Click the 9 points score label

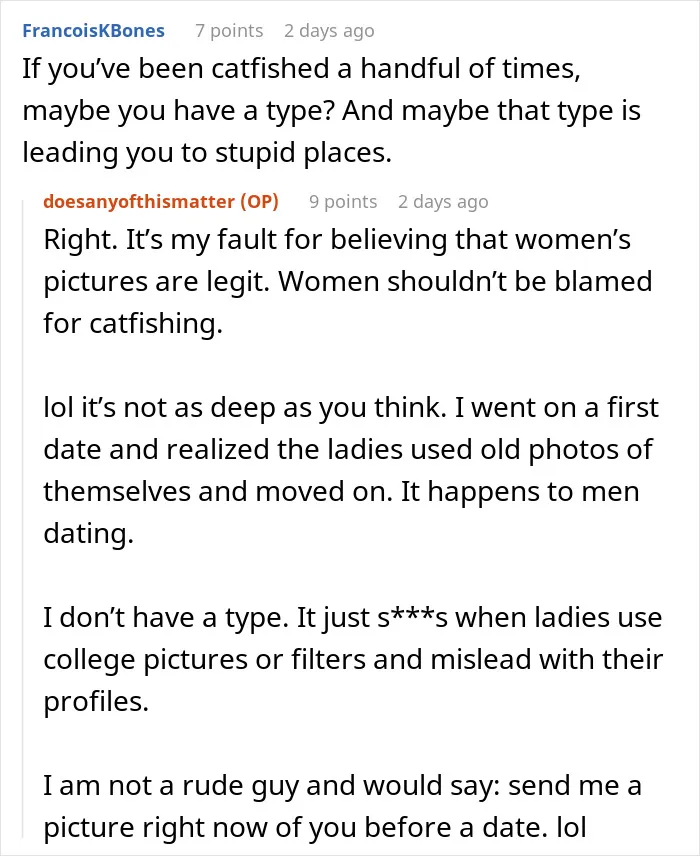point(343,201)
